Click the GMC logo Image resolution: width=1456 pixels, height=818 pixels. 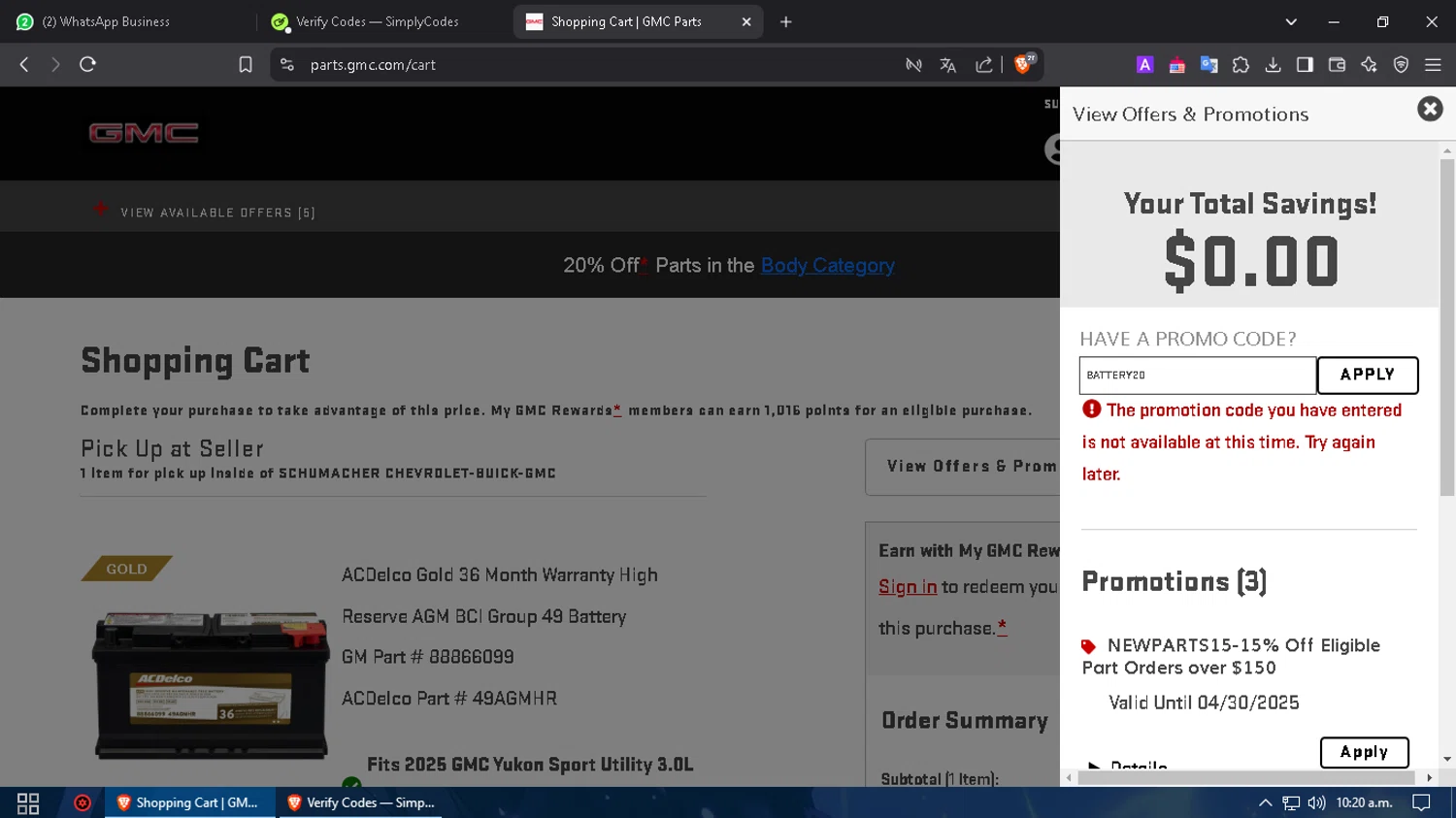[144, 133]
